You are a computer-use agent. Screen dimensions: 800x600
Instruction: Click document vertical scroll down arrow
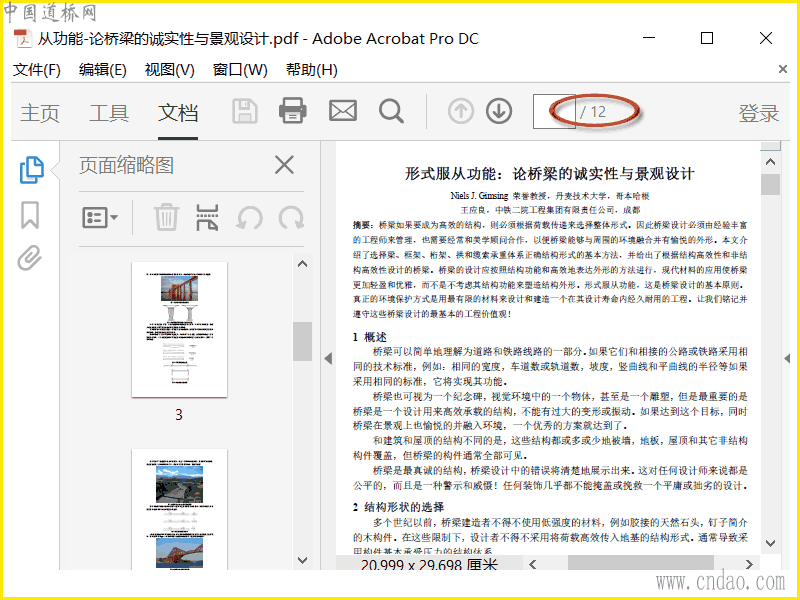click(770, 543)
